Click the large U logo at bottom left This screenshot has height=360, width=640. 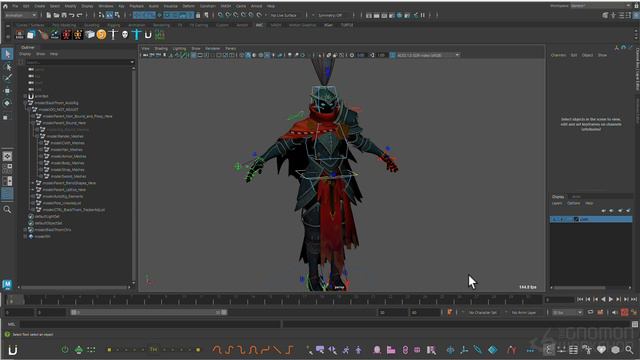(13, 350)
